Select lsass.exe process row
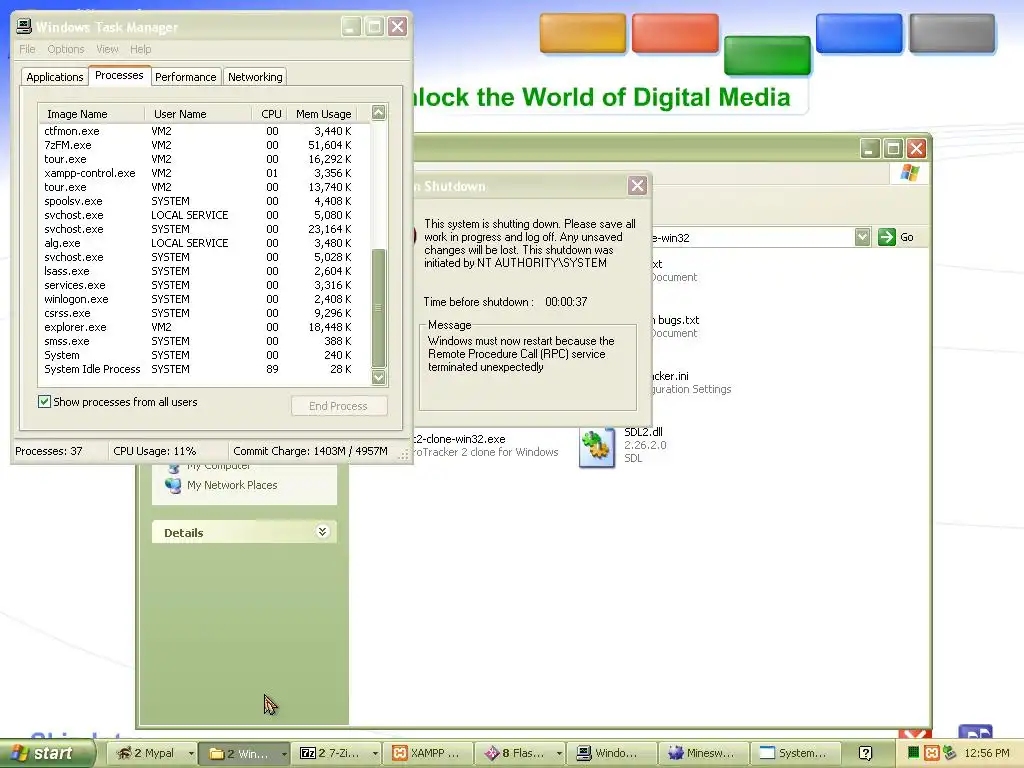The height and width of the screenshot is (768, 1024). coord(198,271)
